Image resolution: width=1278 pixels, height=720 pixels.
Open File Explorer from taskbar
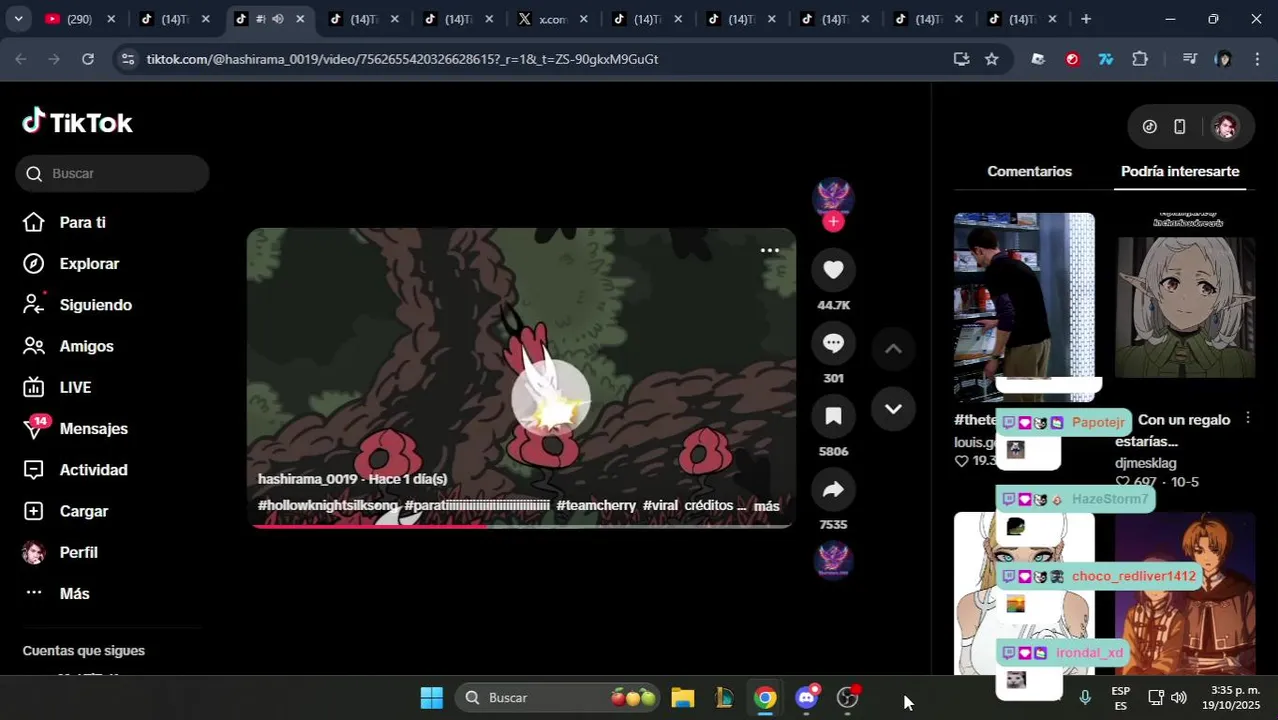[683, 698]
